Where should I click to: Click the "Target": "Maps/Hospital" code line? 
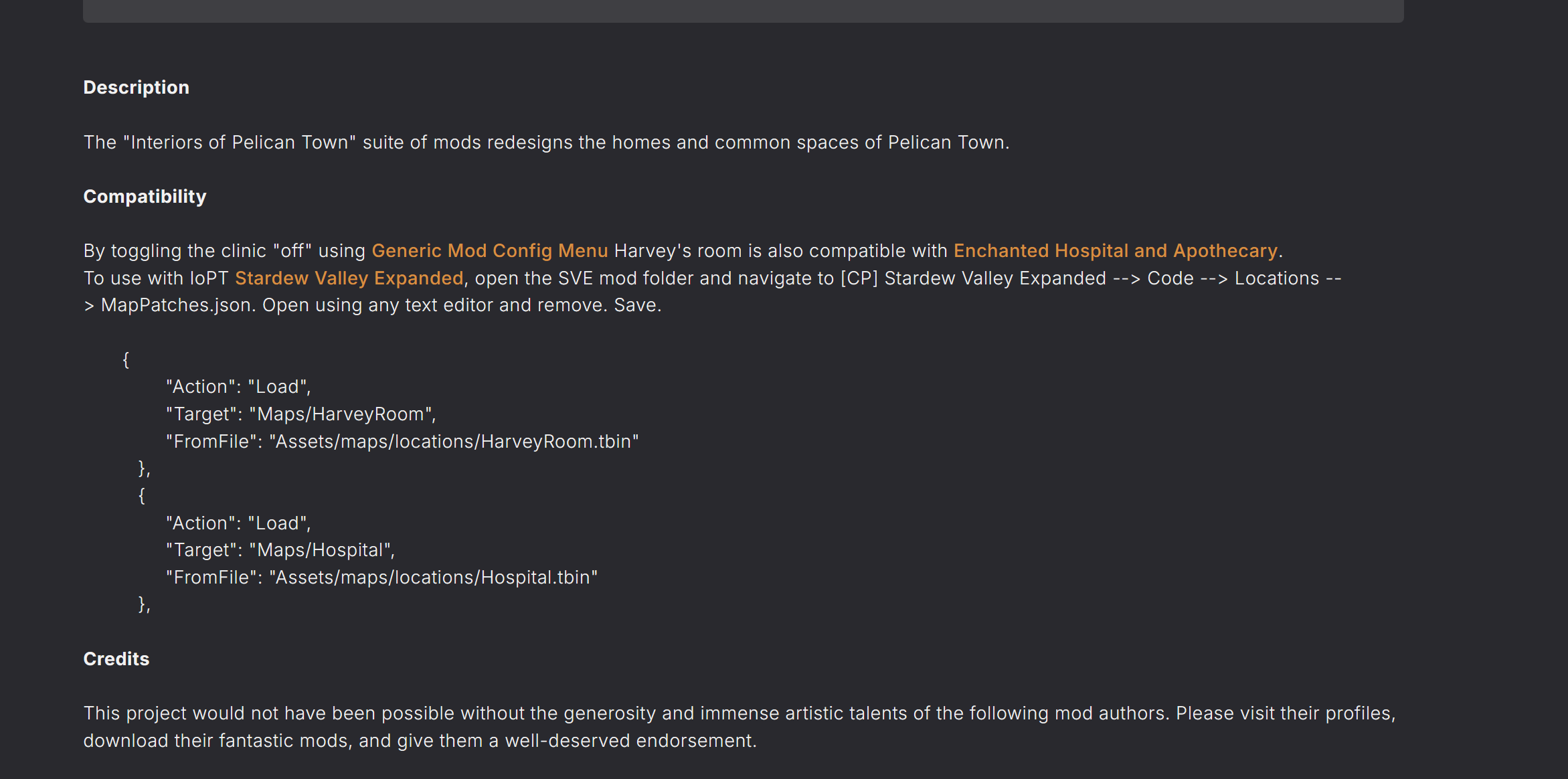pyautogui.click(x=280, y=550)
